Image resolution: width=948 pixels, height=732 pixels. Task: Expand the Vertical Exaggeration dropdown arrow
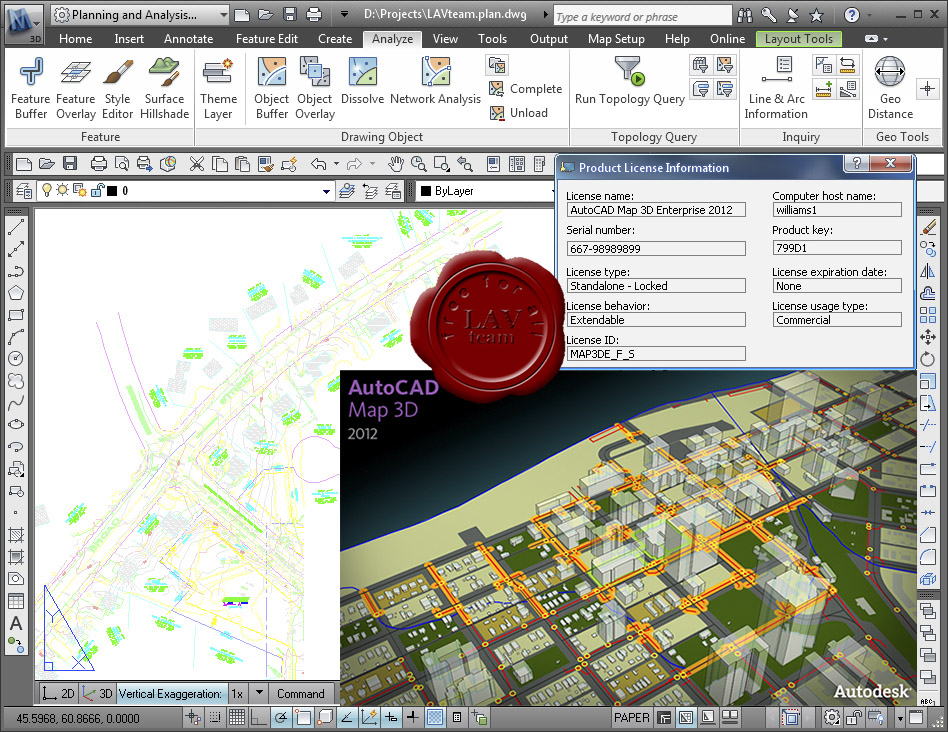click(x=259, y=693)
